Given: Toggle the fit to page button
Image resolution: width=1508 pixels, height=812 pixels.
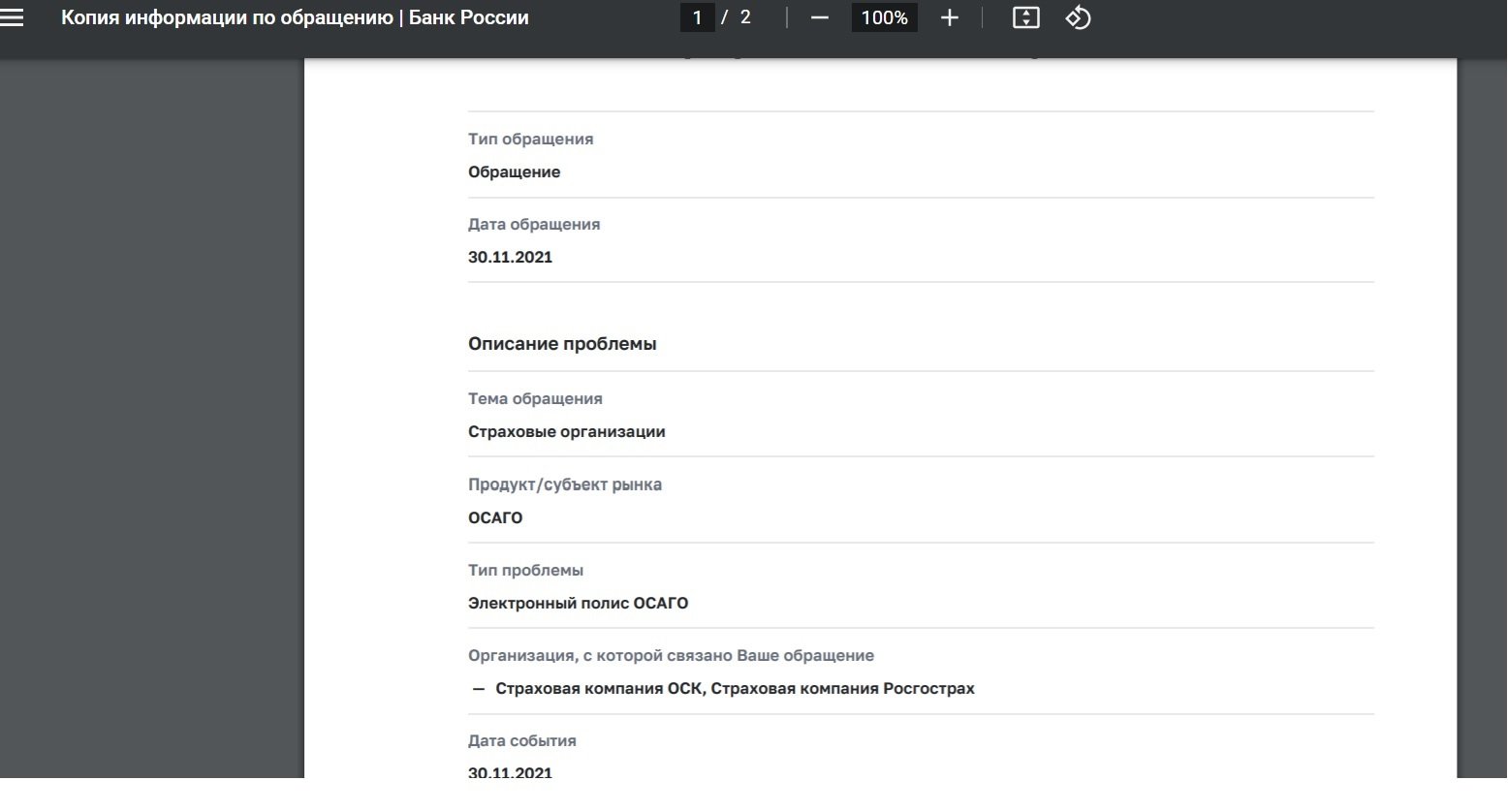Looking at the screenshot, I should coord(1025,17).
